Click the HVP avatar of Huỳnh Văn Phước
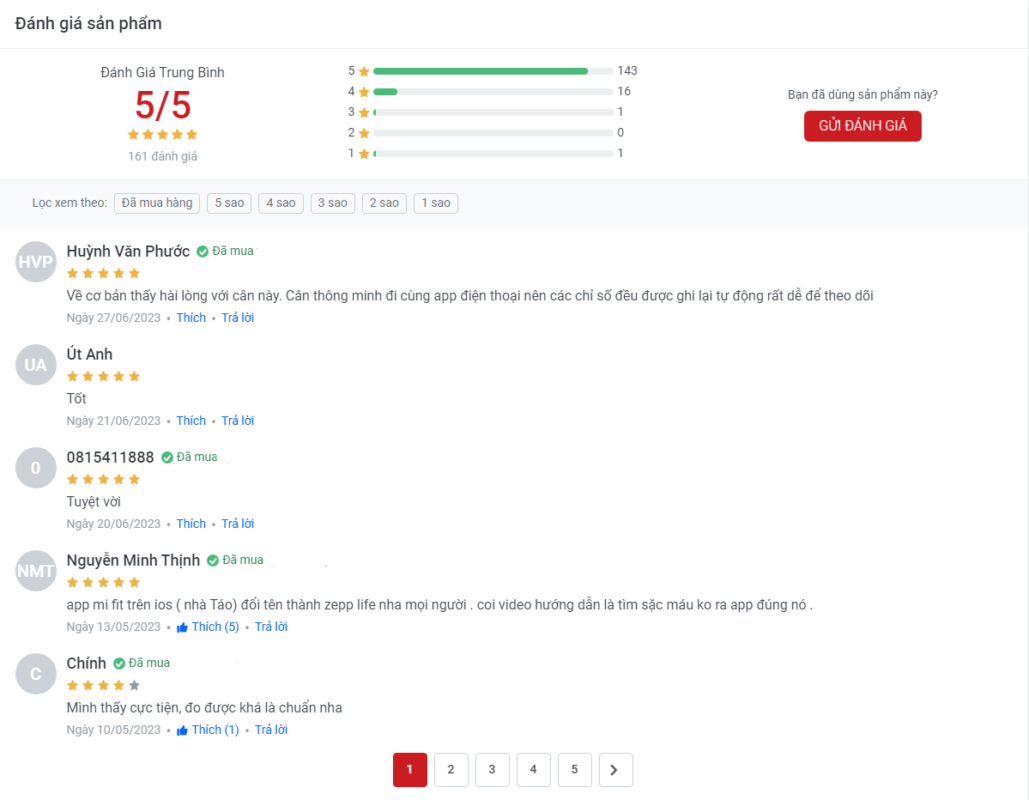 point(36,262)
